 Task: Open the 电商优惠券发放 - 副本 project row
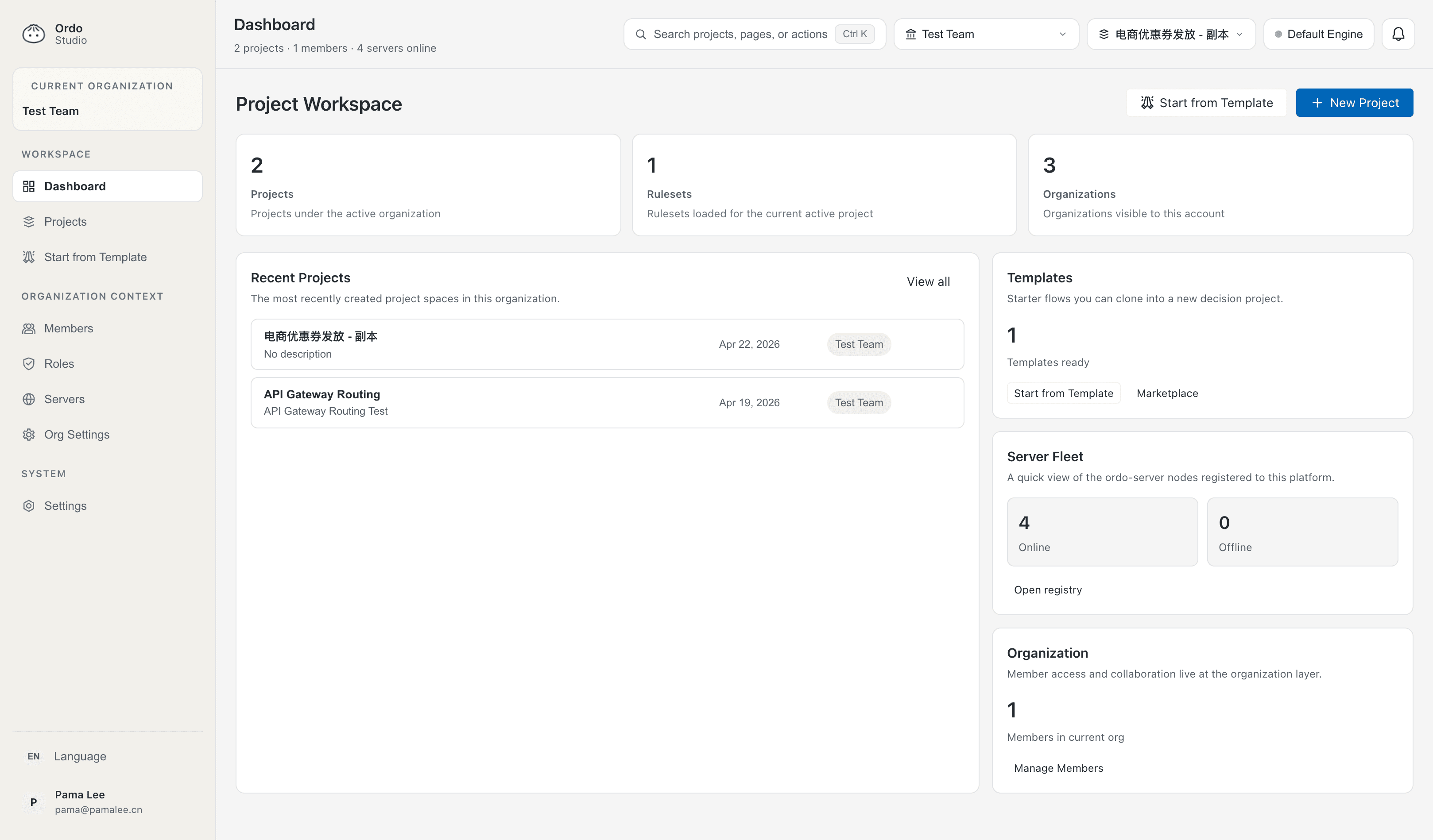(607, 344)
